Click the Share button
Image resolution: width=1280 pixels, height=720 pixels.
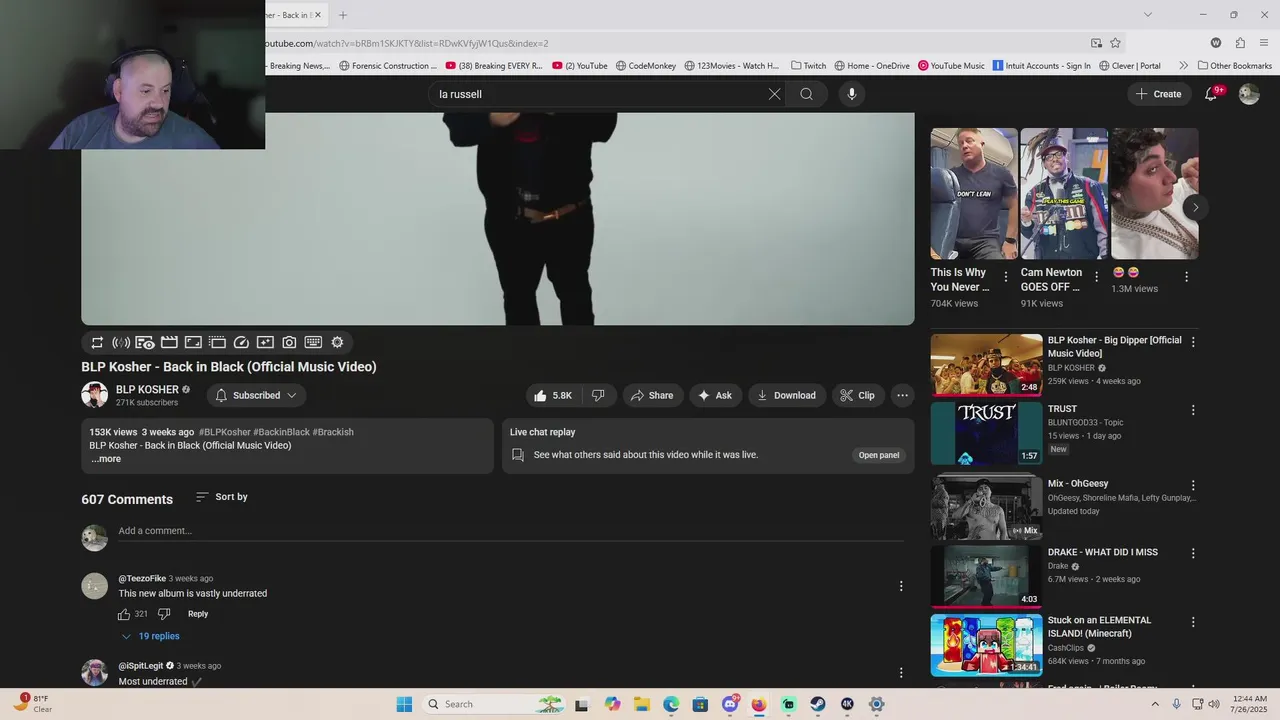click(x=651, y=395)
